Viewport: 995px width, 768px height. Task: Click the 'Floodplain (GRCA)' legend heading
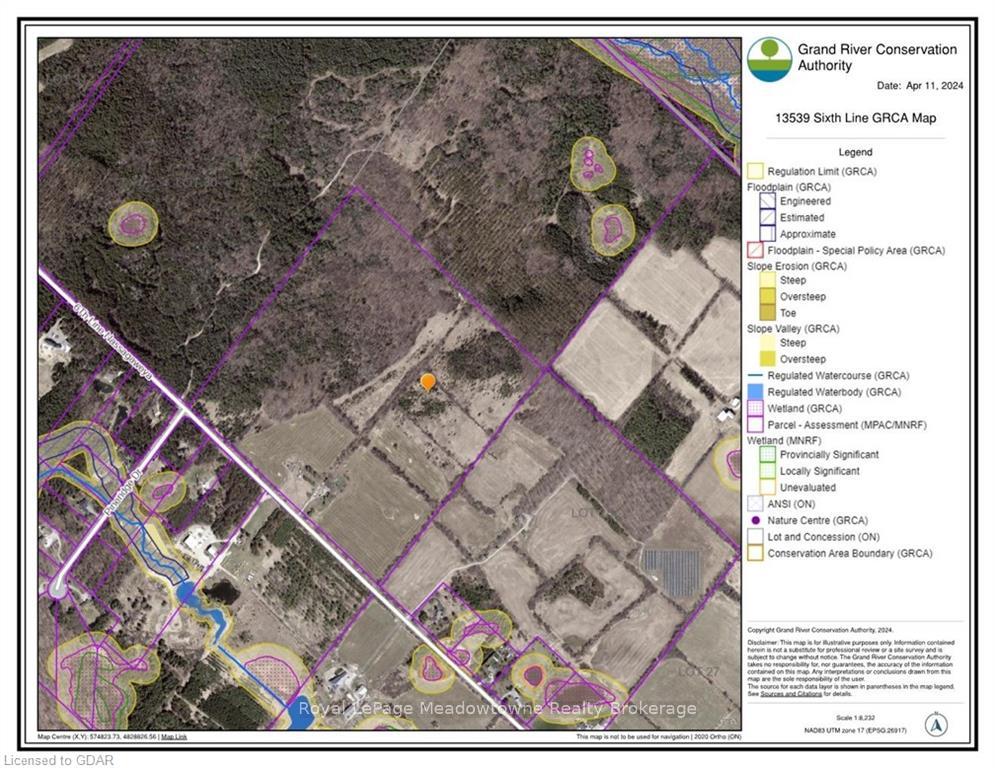(789, 187)
